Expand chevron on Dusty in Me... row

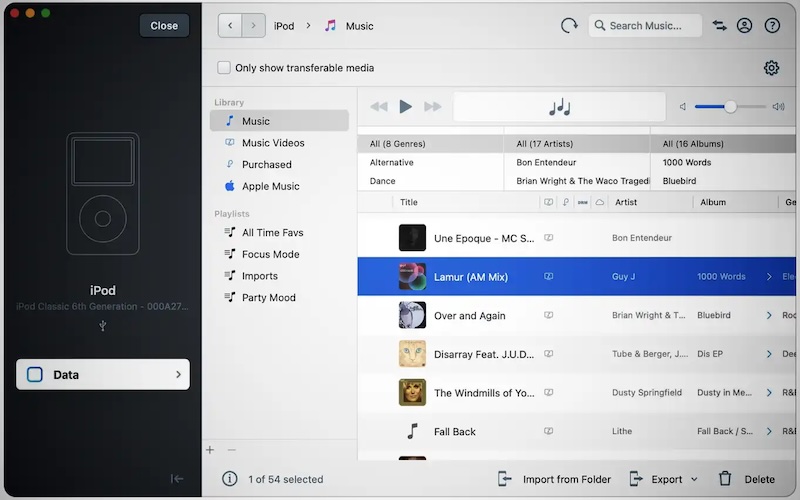(x=769, y=392)
